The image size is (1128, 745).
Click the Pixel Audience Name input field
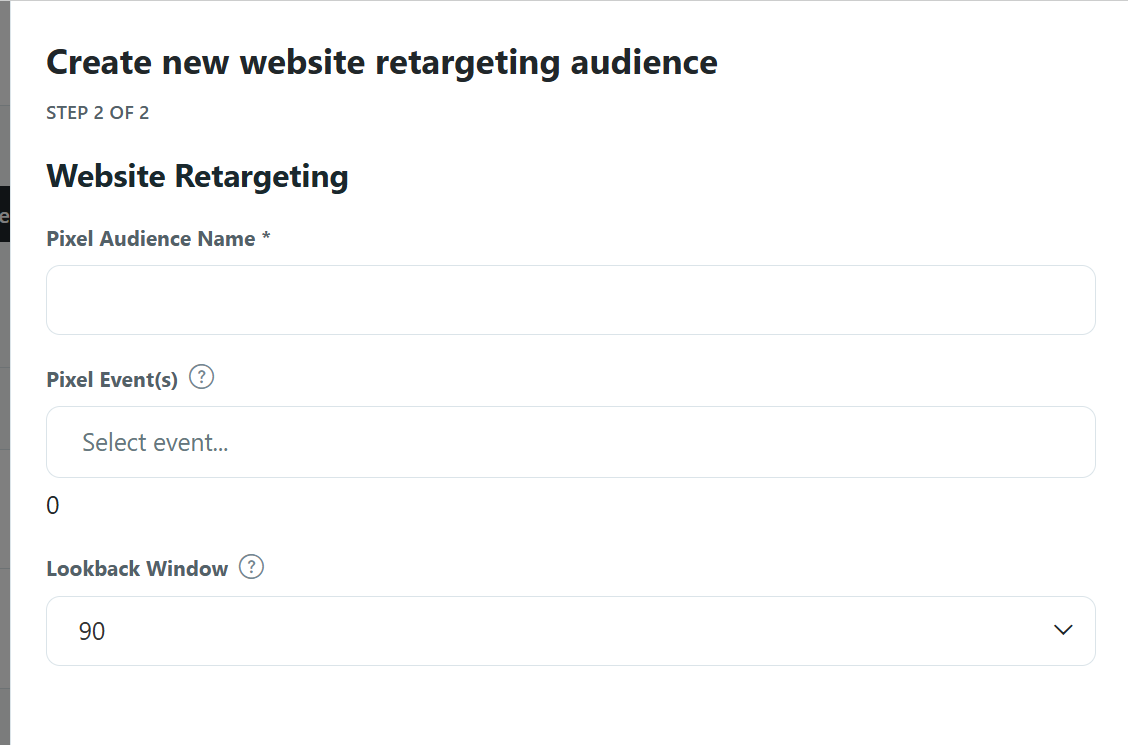[x=570, y=300]
